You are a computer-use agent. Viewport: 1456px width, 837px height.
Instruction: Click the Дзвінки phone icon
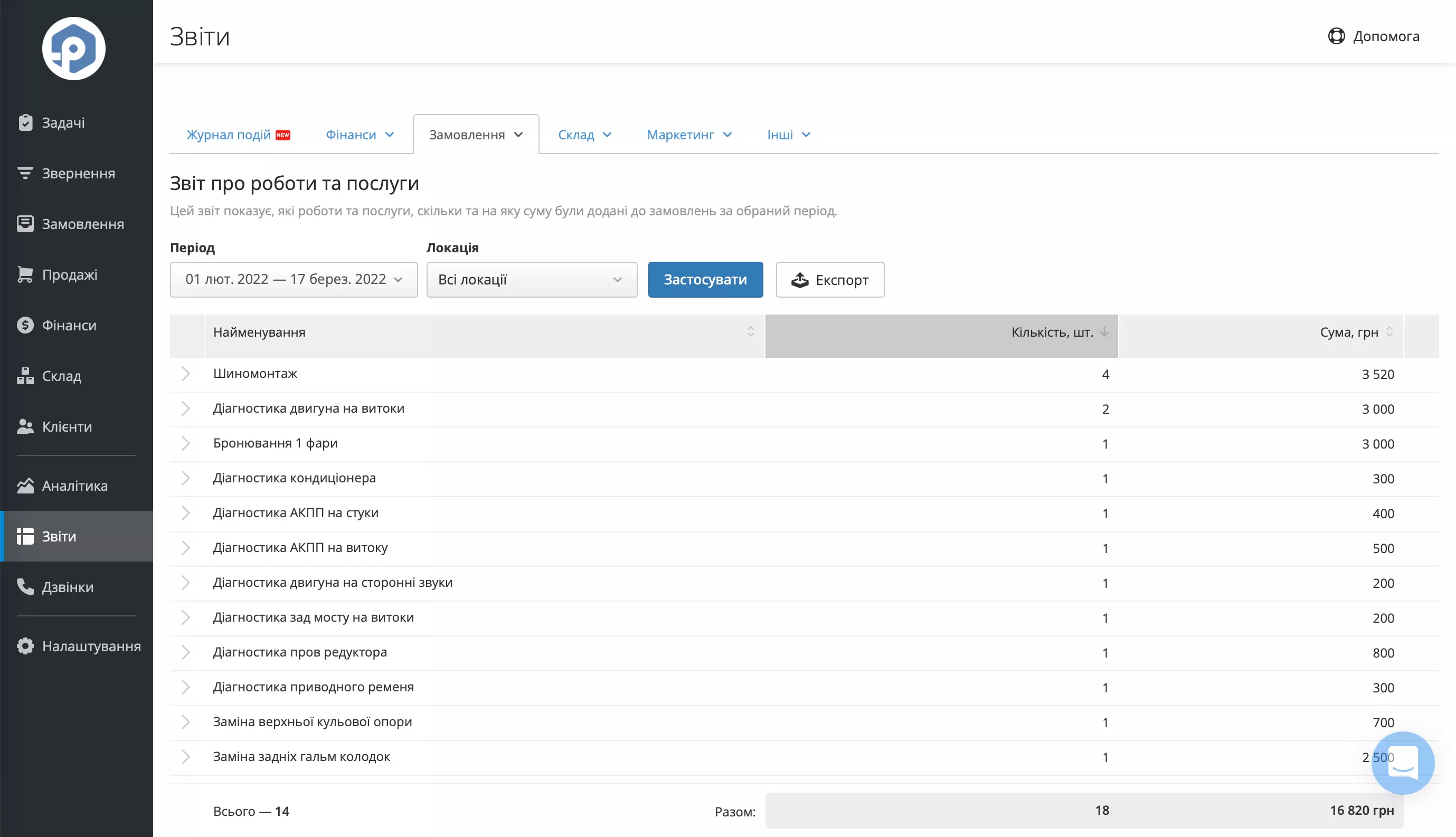25,587
